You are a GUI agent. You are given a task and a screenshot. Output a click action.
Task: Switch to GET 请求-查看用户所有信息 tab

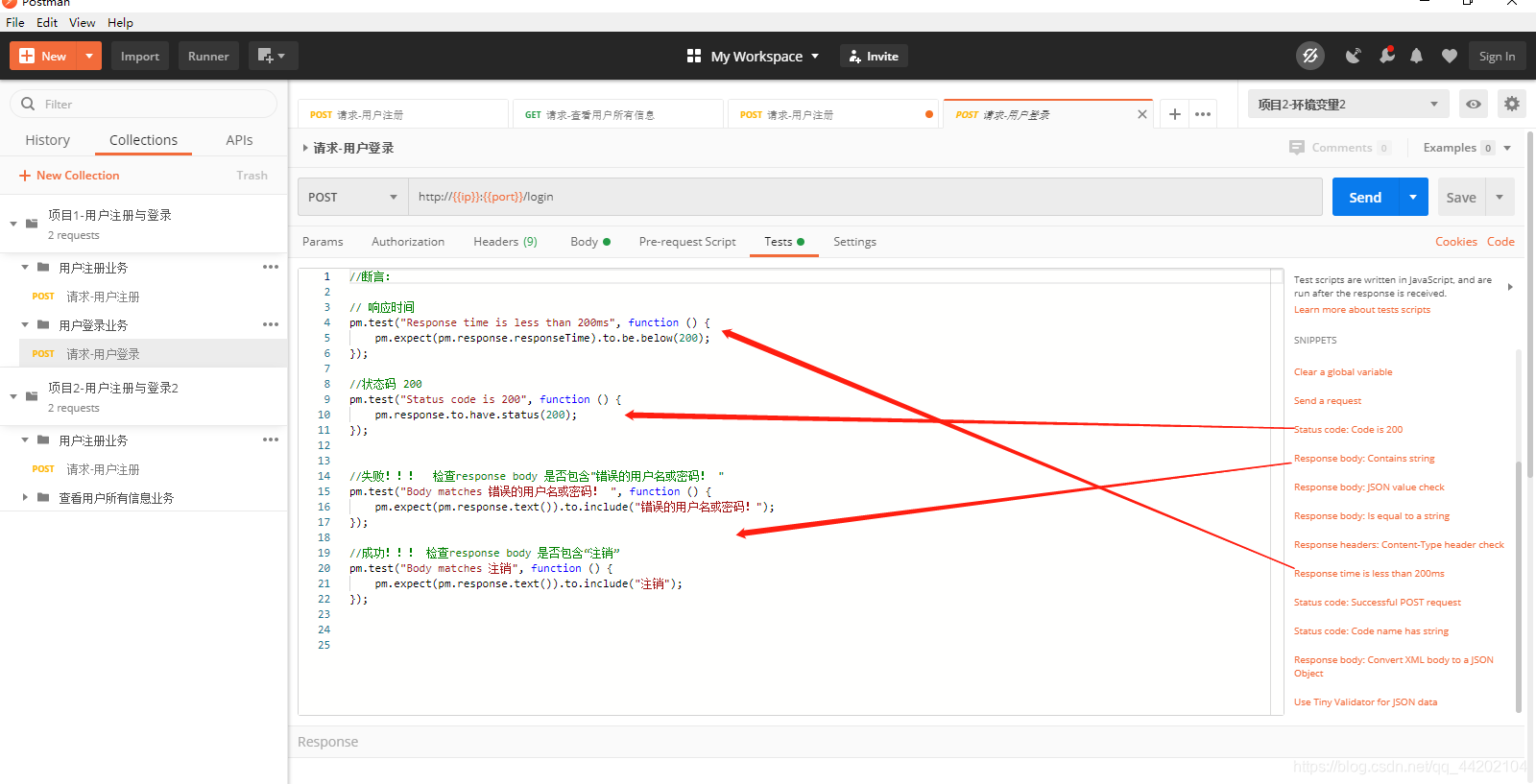(617, 114)
